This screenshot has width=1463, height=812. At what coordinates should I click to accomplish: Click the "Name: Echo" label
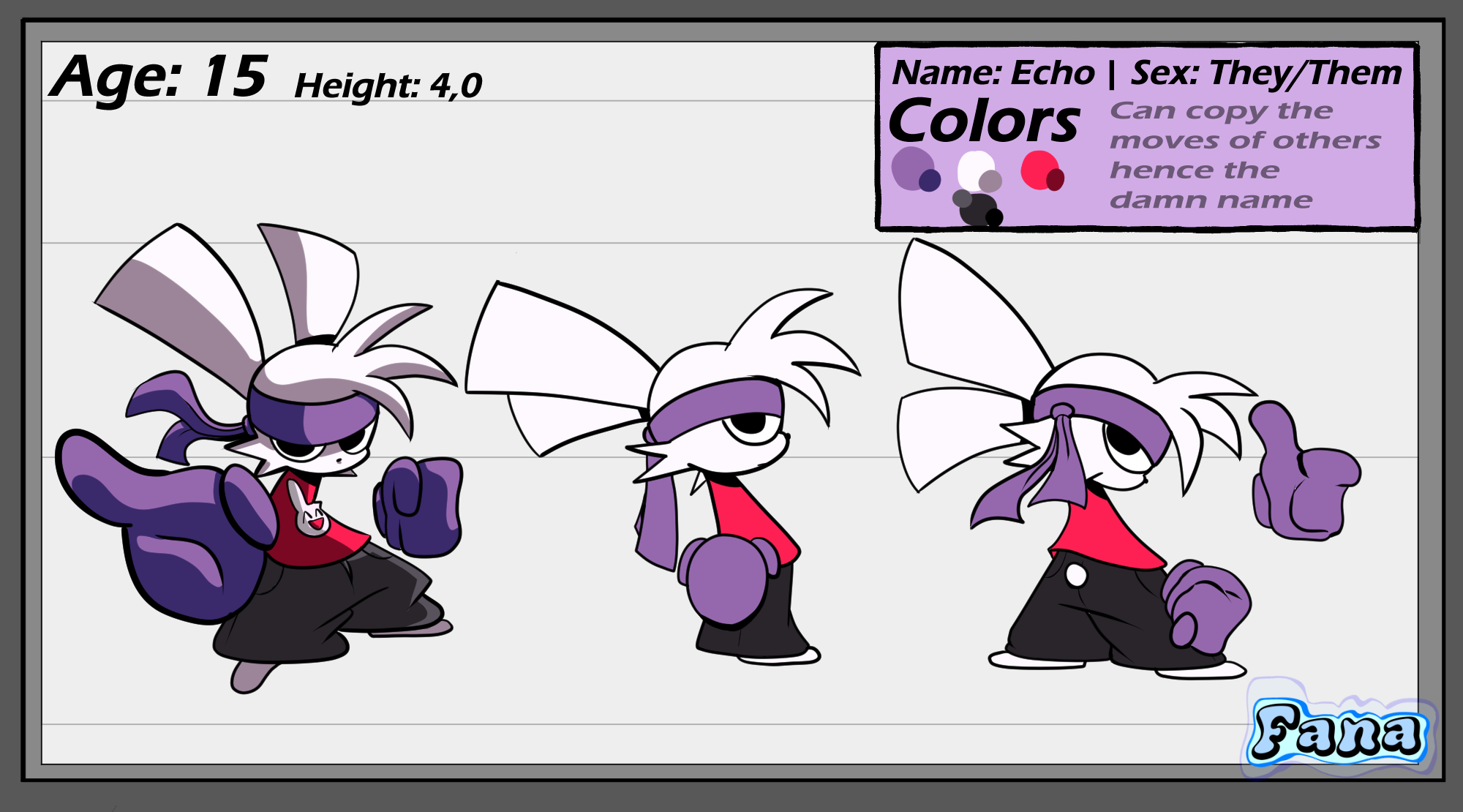click(x=993, y=73)
